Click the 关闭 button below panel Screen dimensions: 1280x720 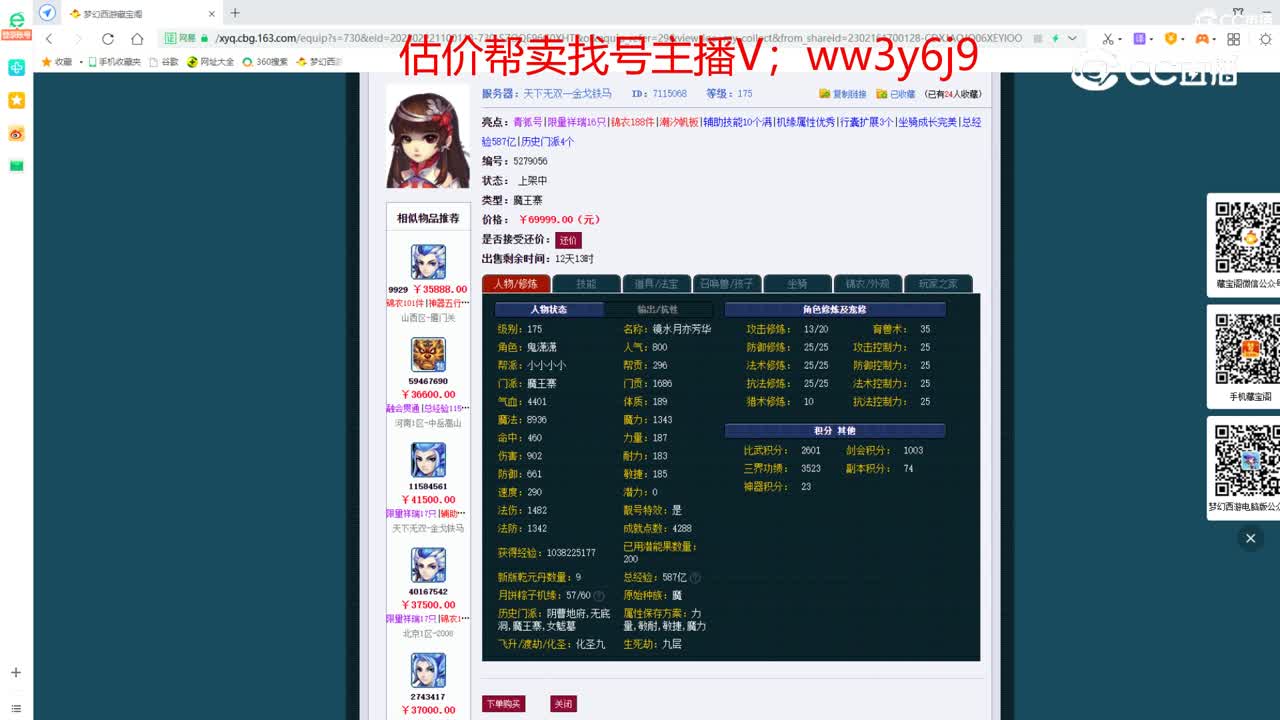(563, 704)
